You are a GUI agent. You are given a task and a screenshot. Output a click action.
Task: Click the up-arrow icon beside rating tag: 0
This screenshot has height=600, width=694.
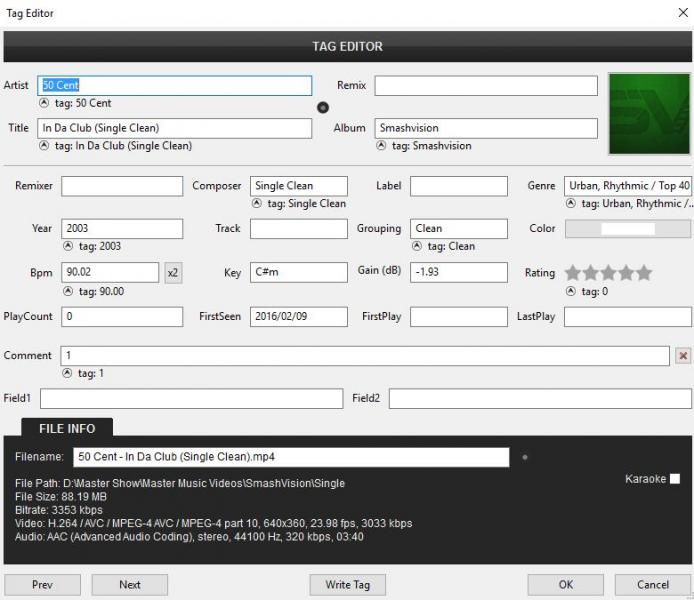point(571,291)
